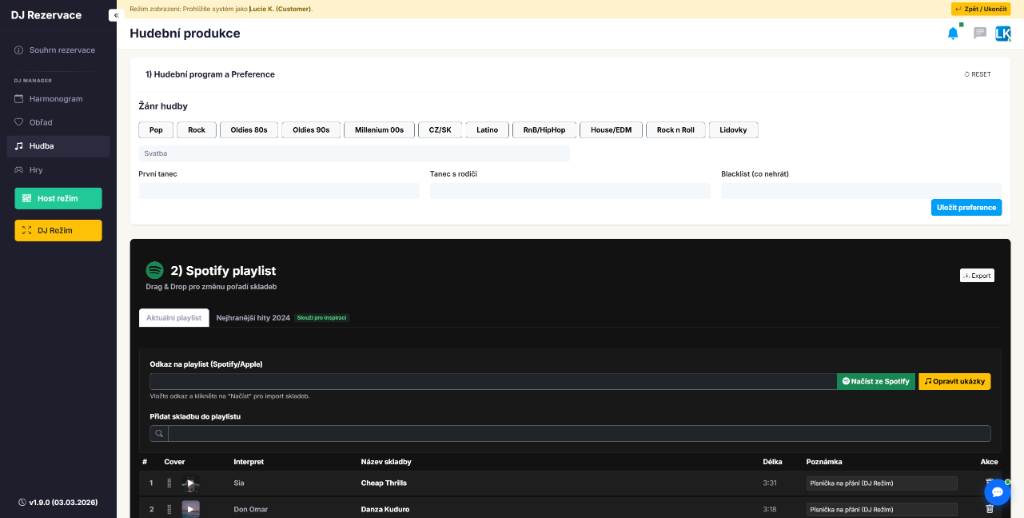
Task: Click the Export playlist button
Action: [x=977, y=276]
